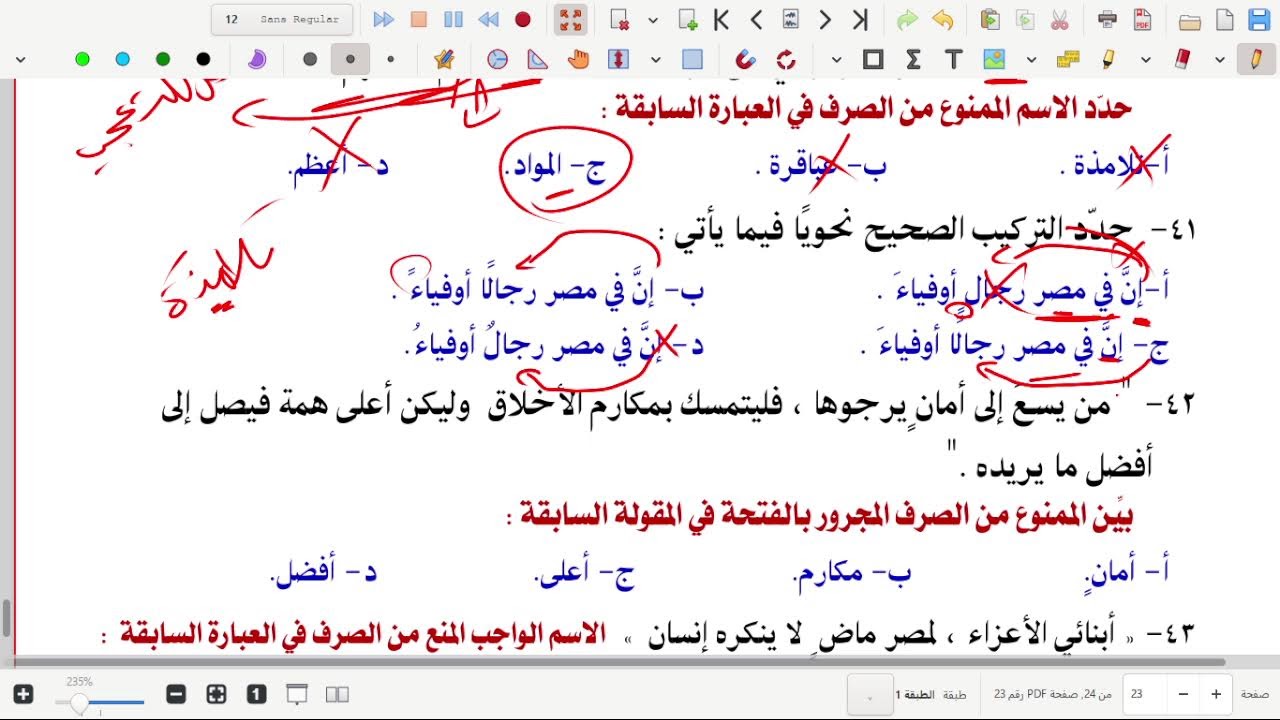Pick the dark green pen color

[x=163, y=60]
